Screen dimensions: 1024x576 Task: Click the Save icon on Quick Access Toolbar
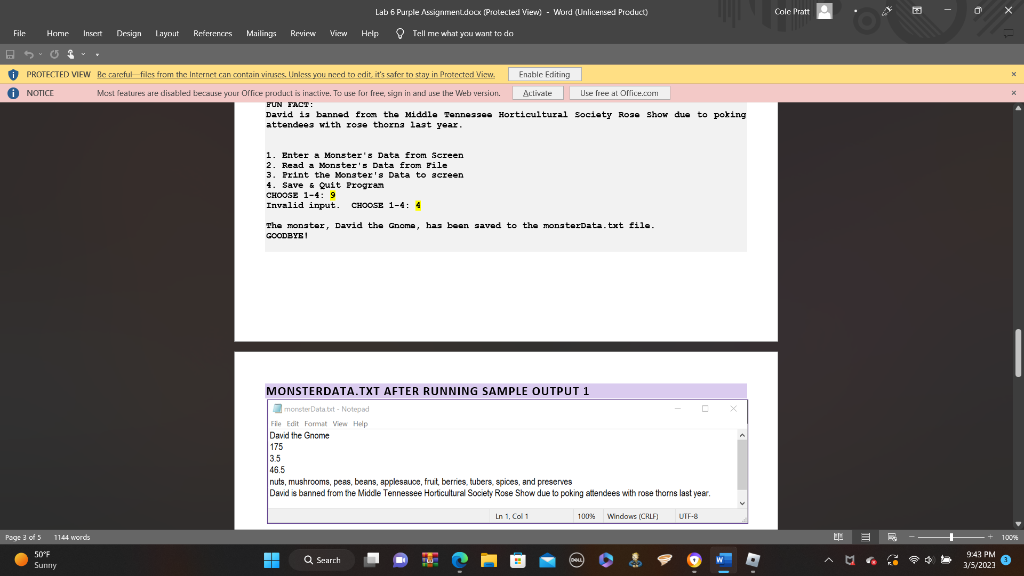click(10, 54)
